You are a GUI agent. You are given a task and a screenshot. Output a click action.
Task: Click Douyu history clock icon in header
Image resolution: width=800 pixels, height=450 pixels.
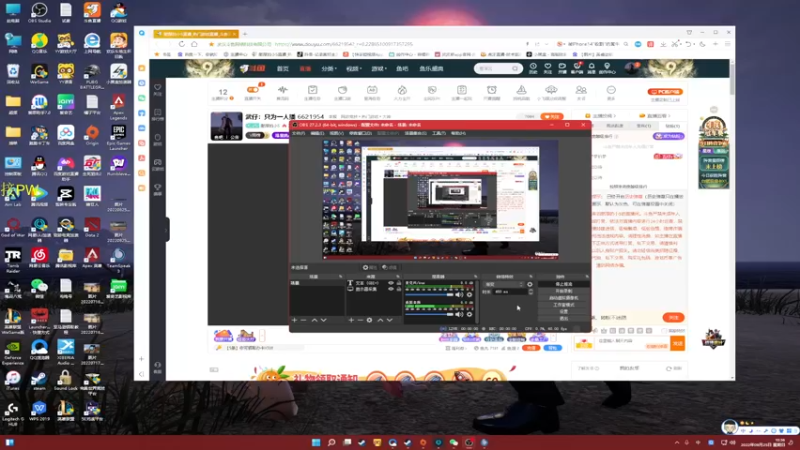(533, 68)
